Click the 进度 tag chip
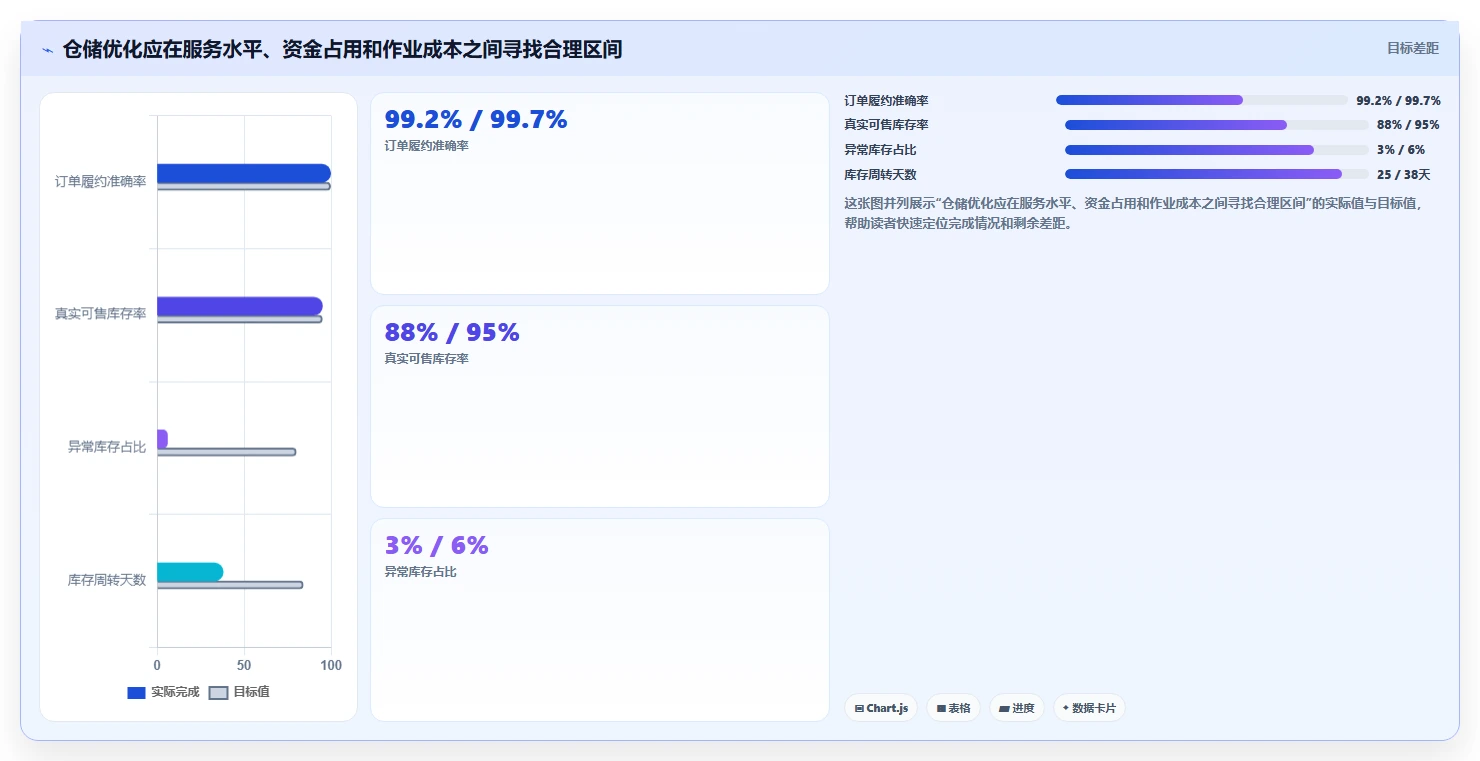The height and width of the screenshot is (761, 1480). 1017,708
